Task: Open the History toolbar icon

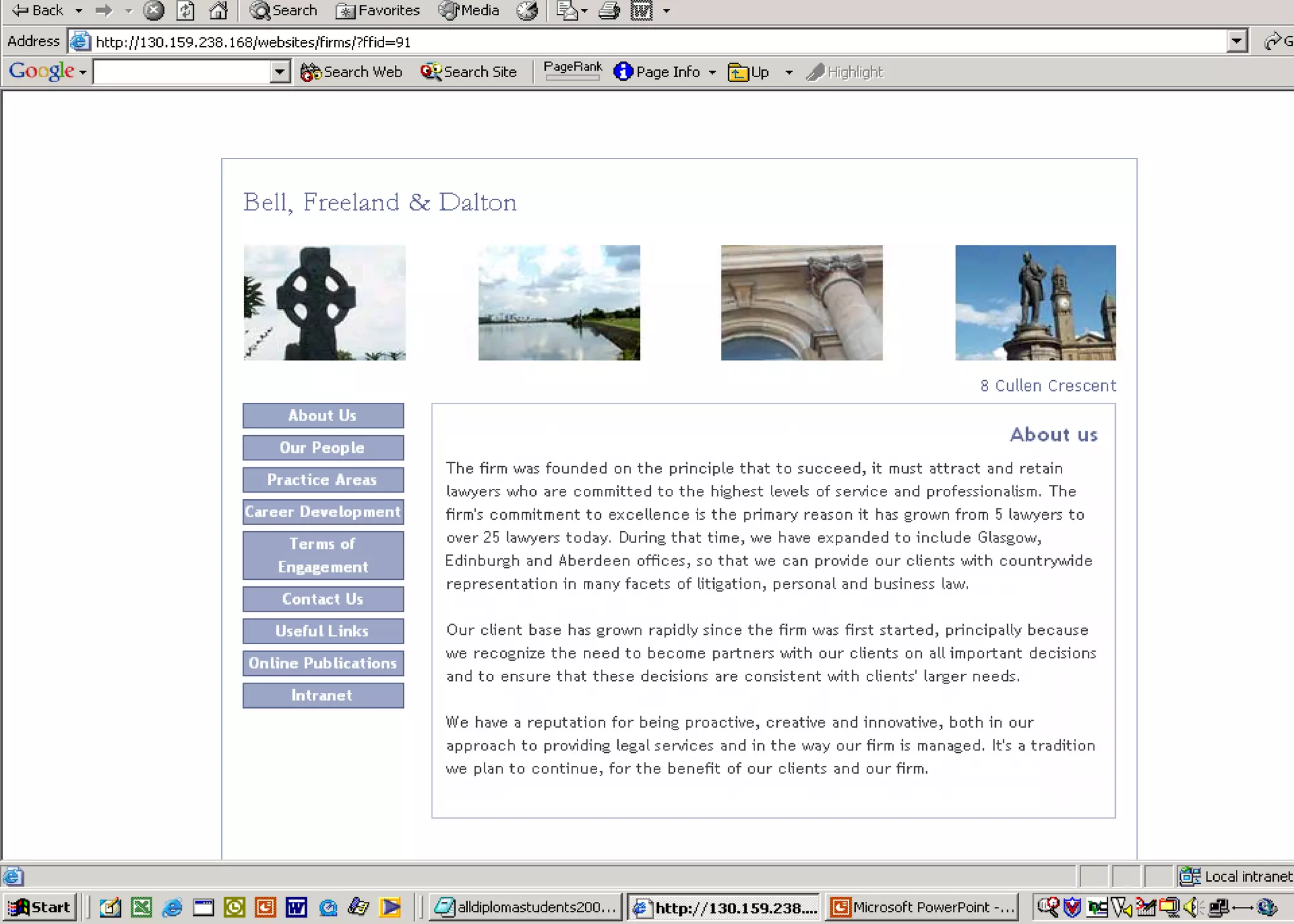Action: point(527,10)
